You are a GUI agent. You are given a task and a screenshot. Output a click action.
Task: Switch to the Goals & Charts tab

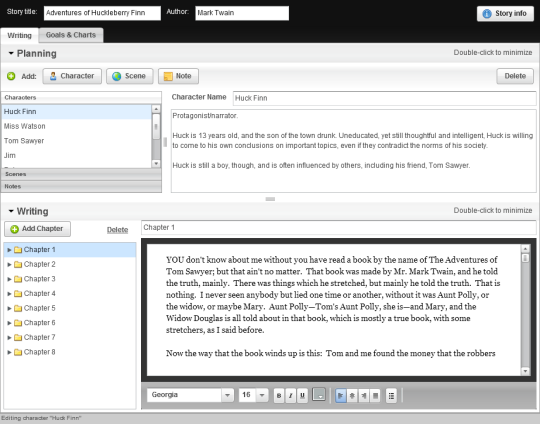pos(71,35)
